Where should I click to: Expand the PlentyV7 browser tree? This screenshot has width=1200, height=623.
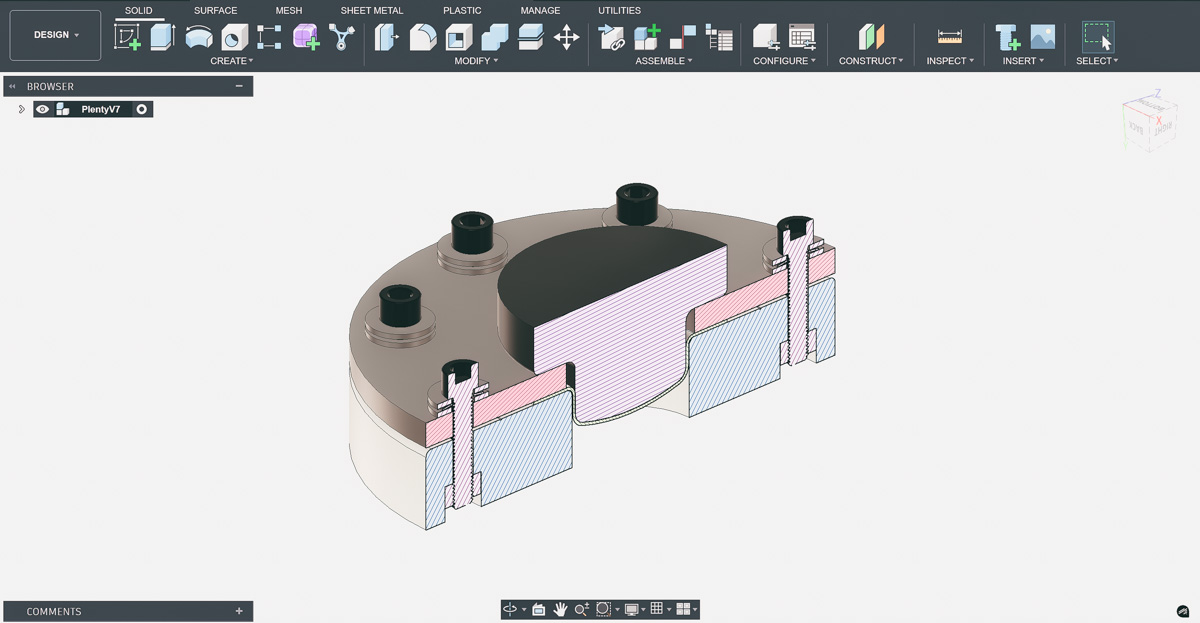21,109
